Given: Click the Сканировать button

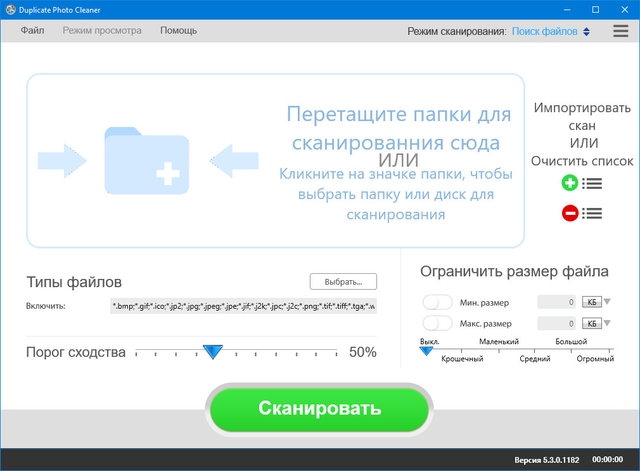Looking at the screenshot, I should [319, 409].
